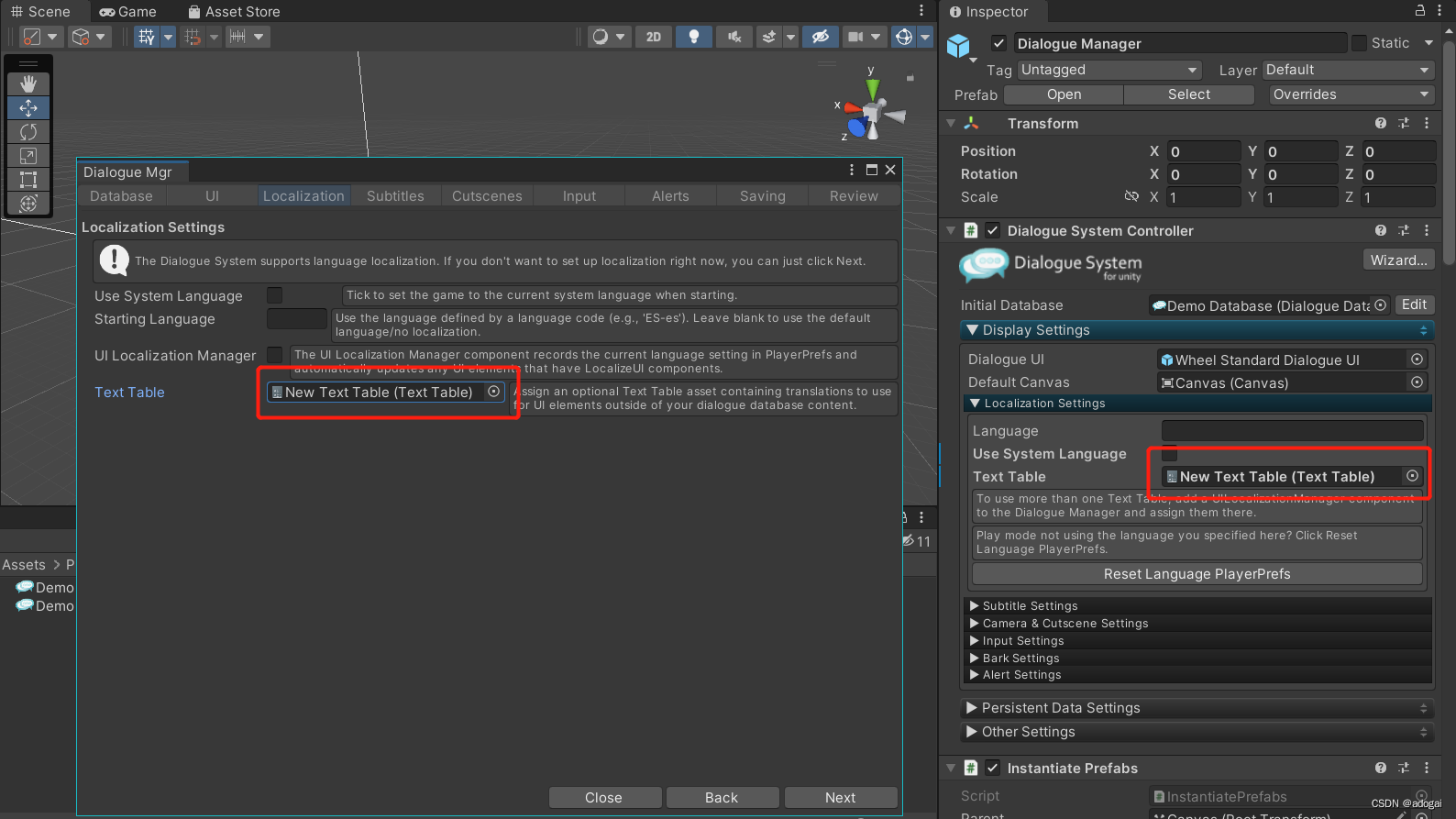1456x819 pixels.
Task: Toggle Use System Language checkbox in Inspector
Action: [x=1169, y=454]
